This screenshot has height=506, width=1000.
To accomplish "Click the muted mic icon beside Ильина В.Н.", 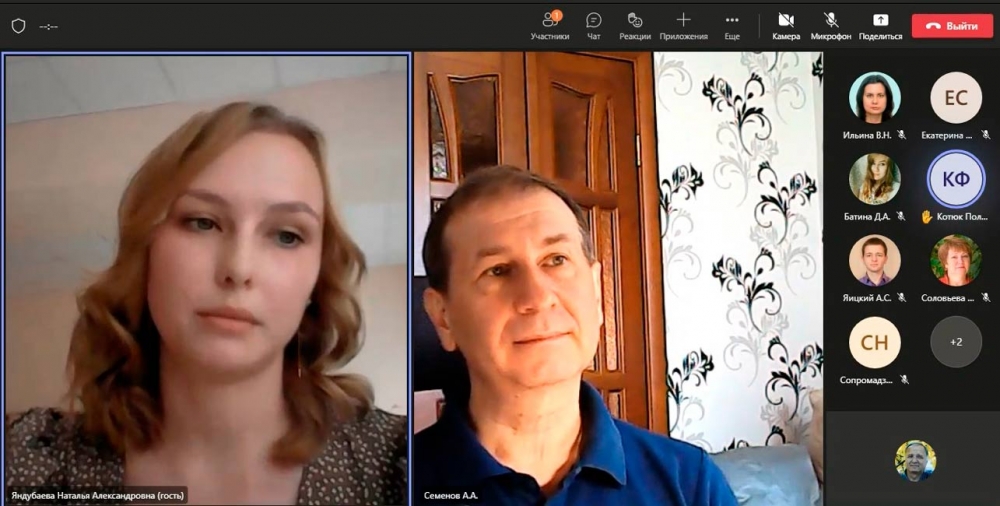I will pos(901,134).
